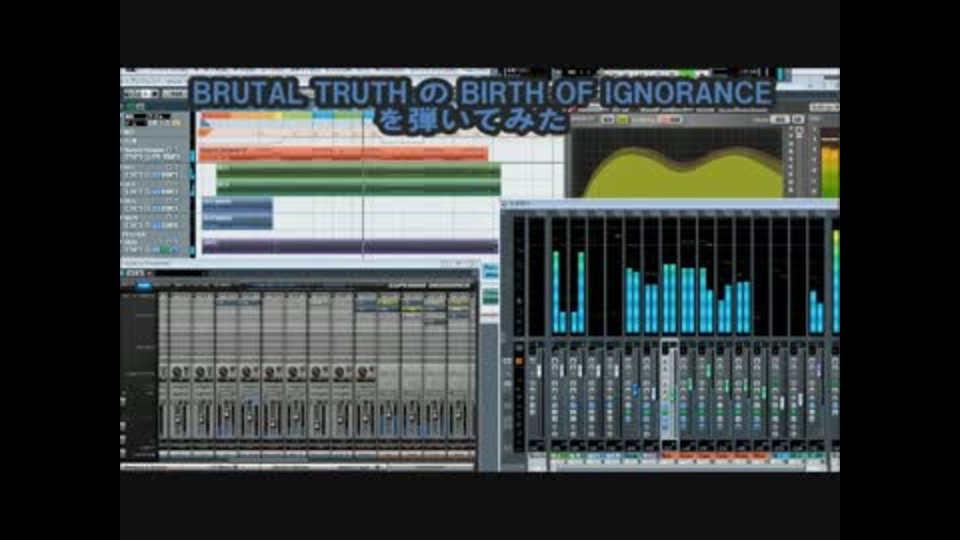Select the lower blue clip in the arrangement
The width and height of the screenshot is (960, 540).
coord(238,221)
